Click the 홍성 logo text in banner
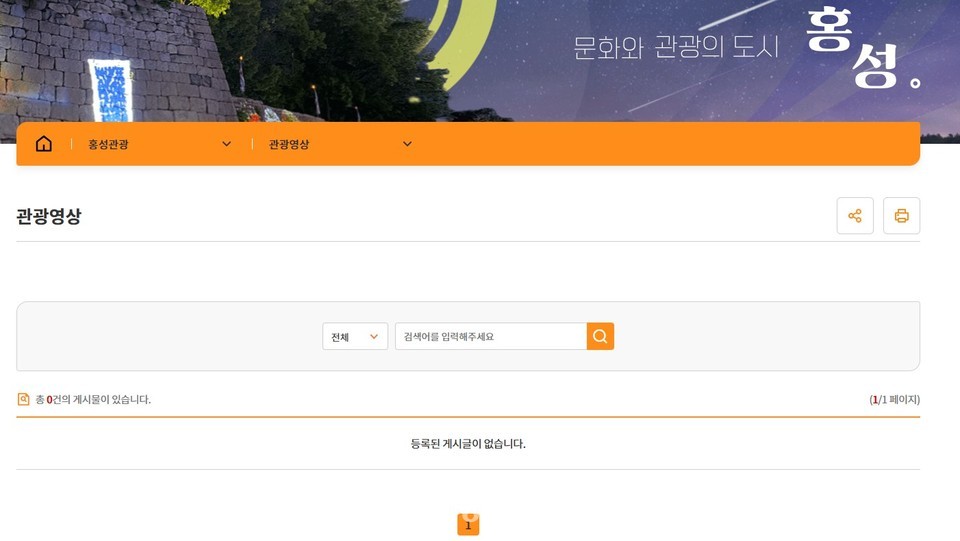 coord(860,48)
